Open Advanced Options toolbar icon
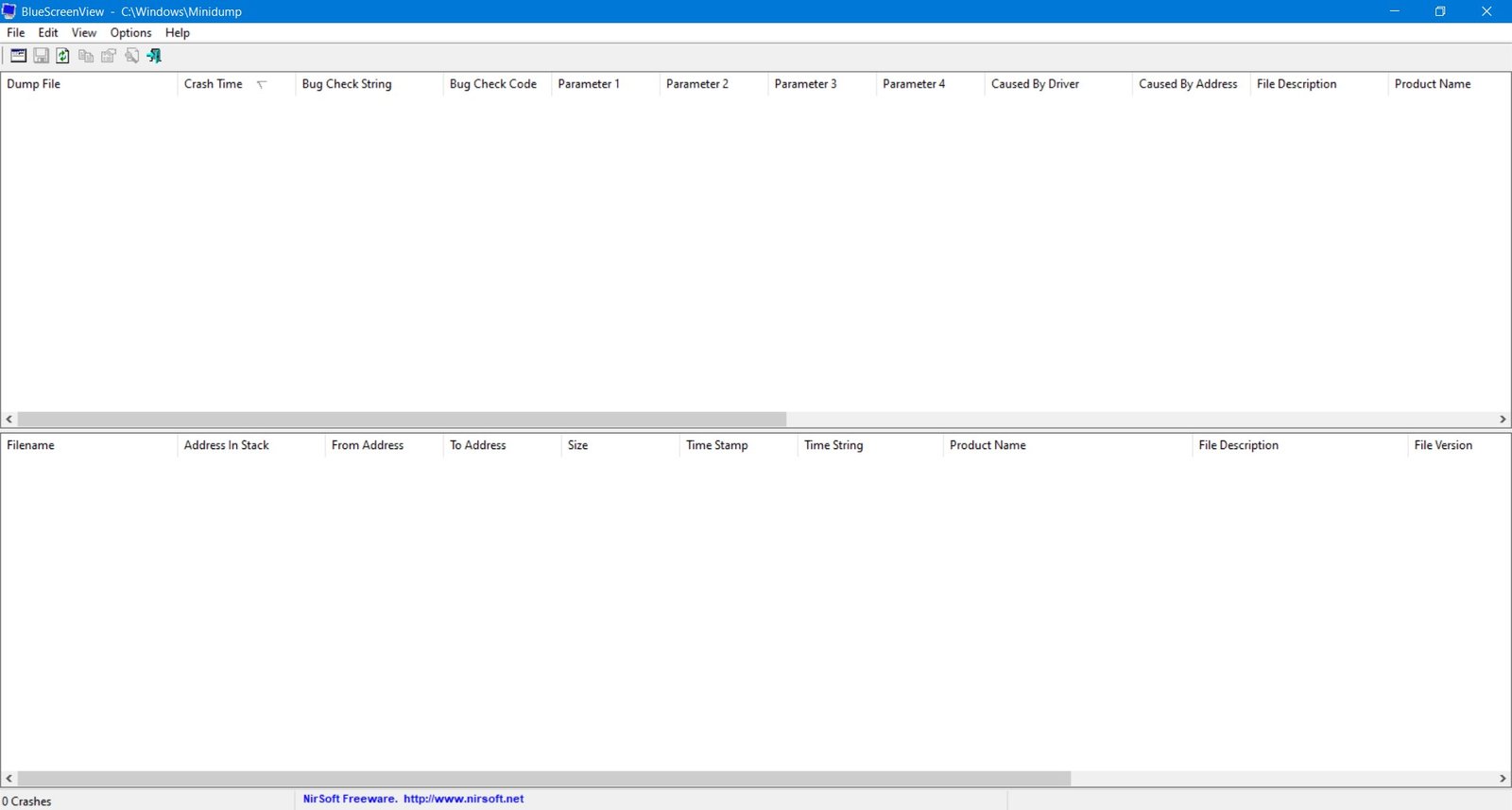This screenshot has height=810, width=1512. tap(18, 56)
